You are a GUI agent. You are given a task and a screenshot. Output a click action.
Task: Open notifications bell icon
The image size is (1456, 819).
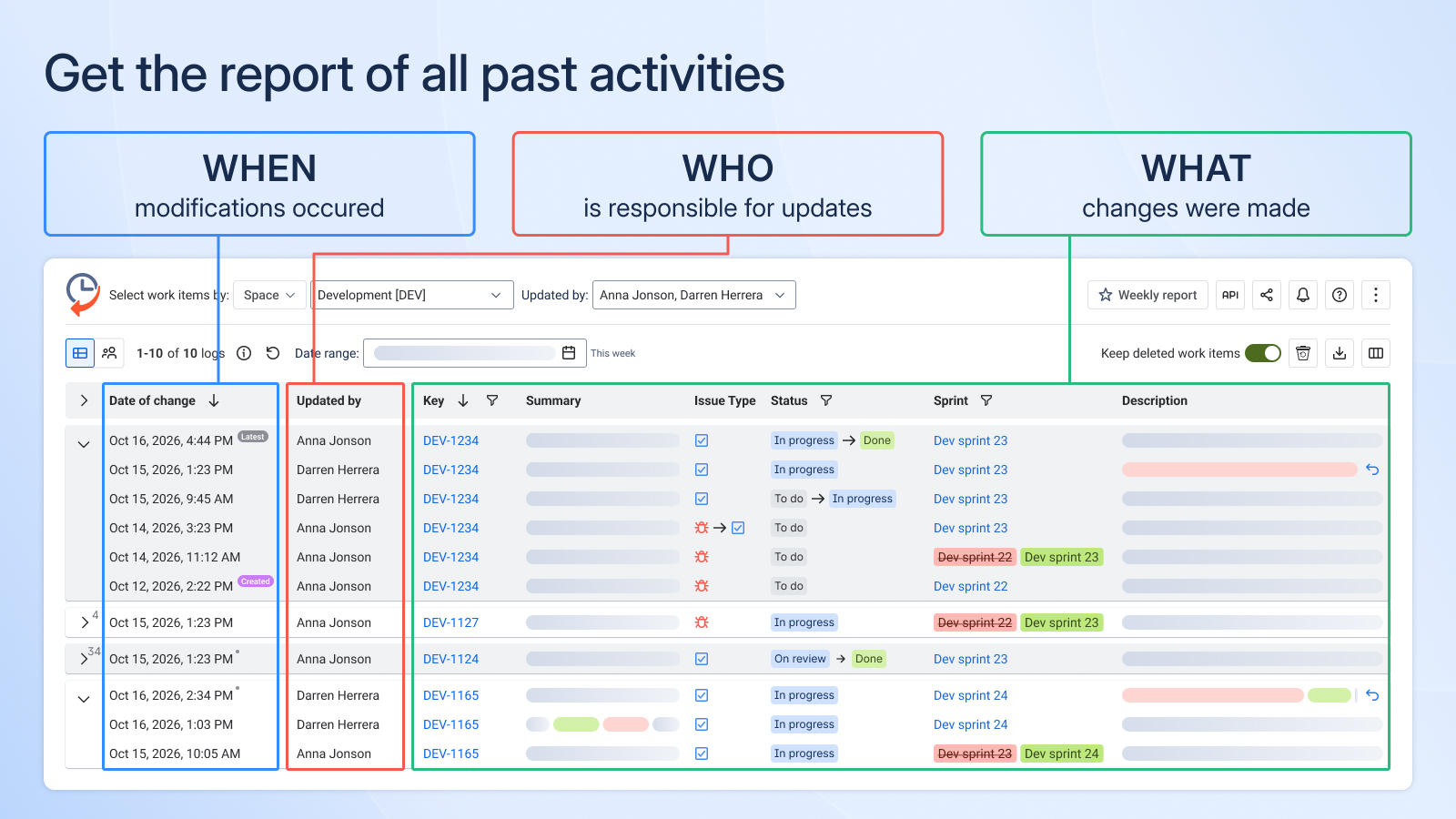click(x=1303, y=295)
